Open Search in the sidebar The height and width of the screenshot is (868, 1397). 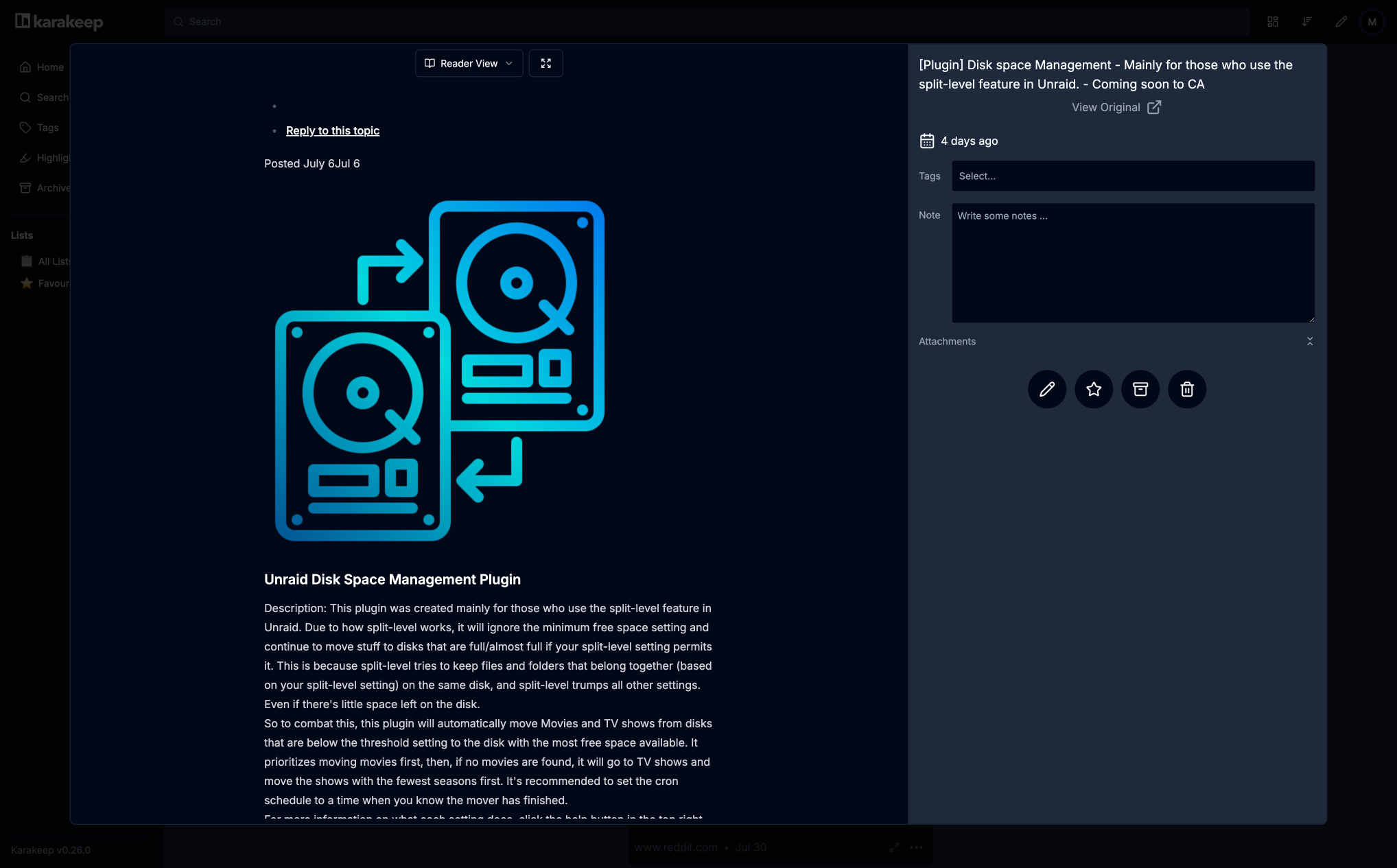[44, 97]
